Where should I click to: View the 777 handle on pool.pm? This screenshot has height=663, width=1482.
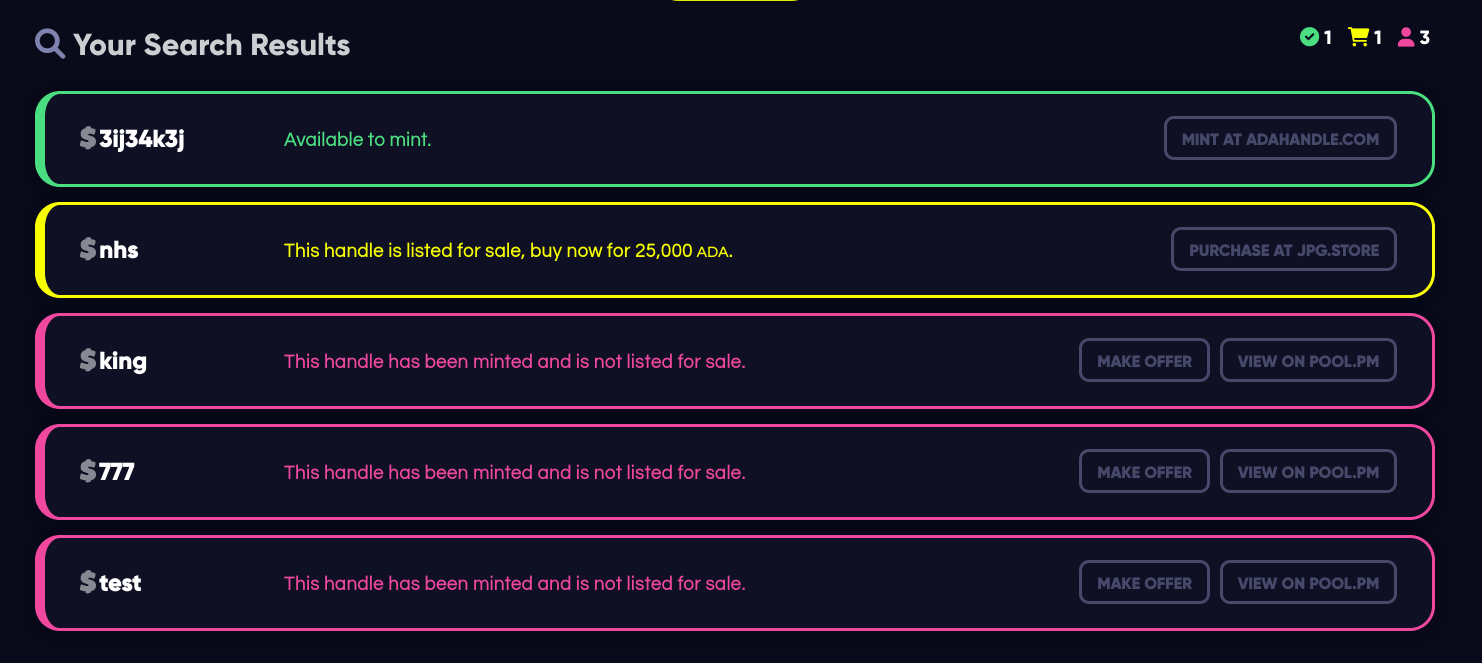(x=1308, y=472)
